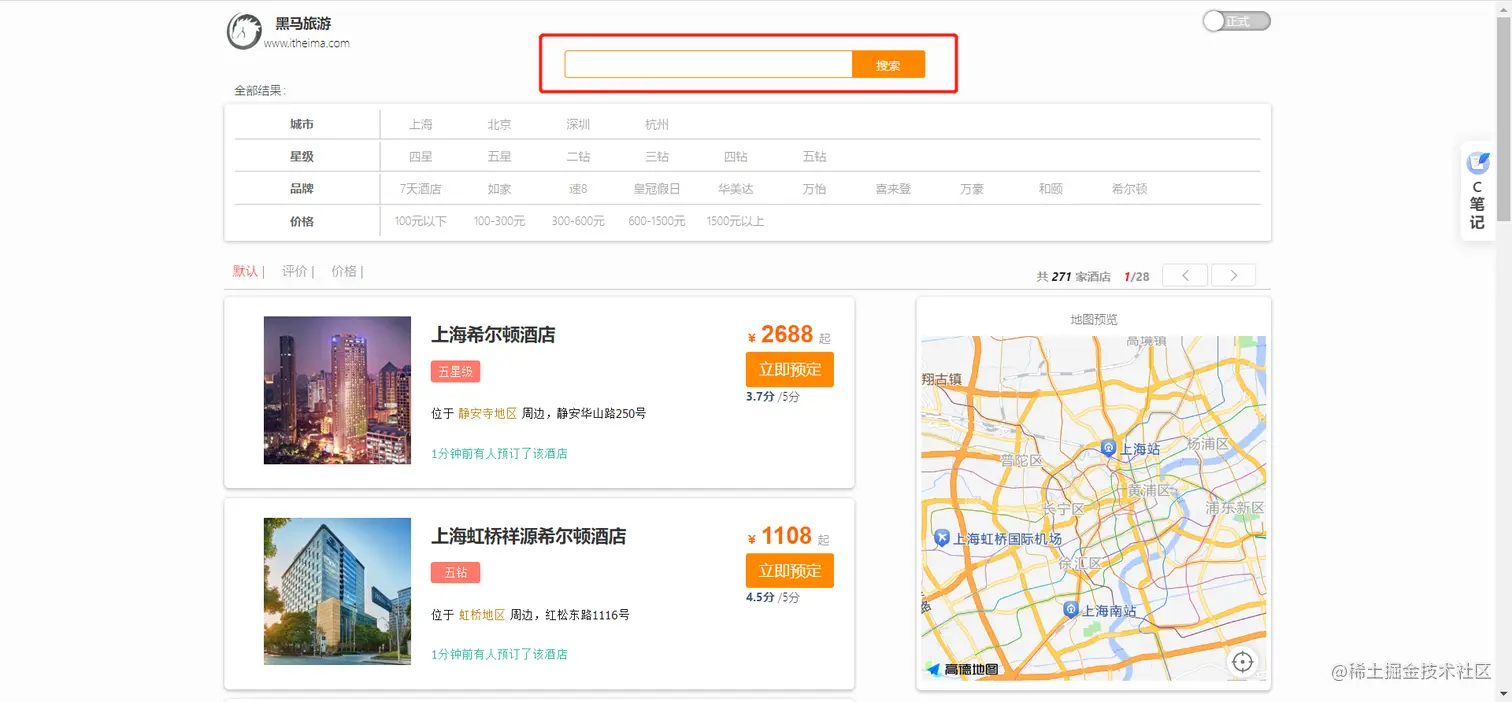Click the map locate crosshair icon

pos(1242,662)
